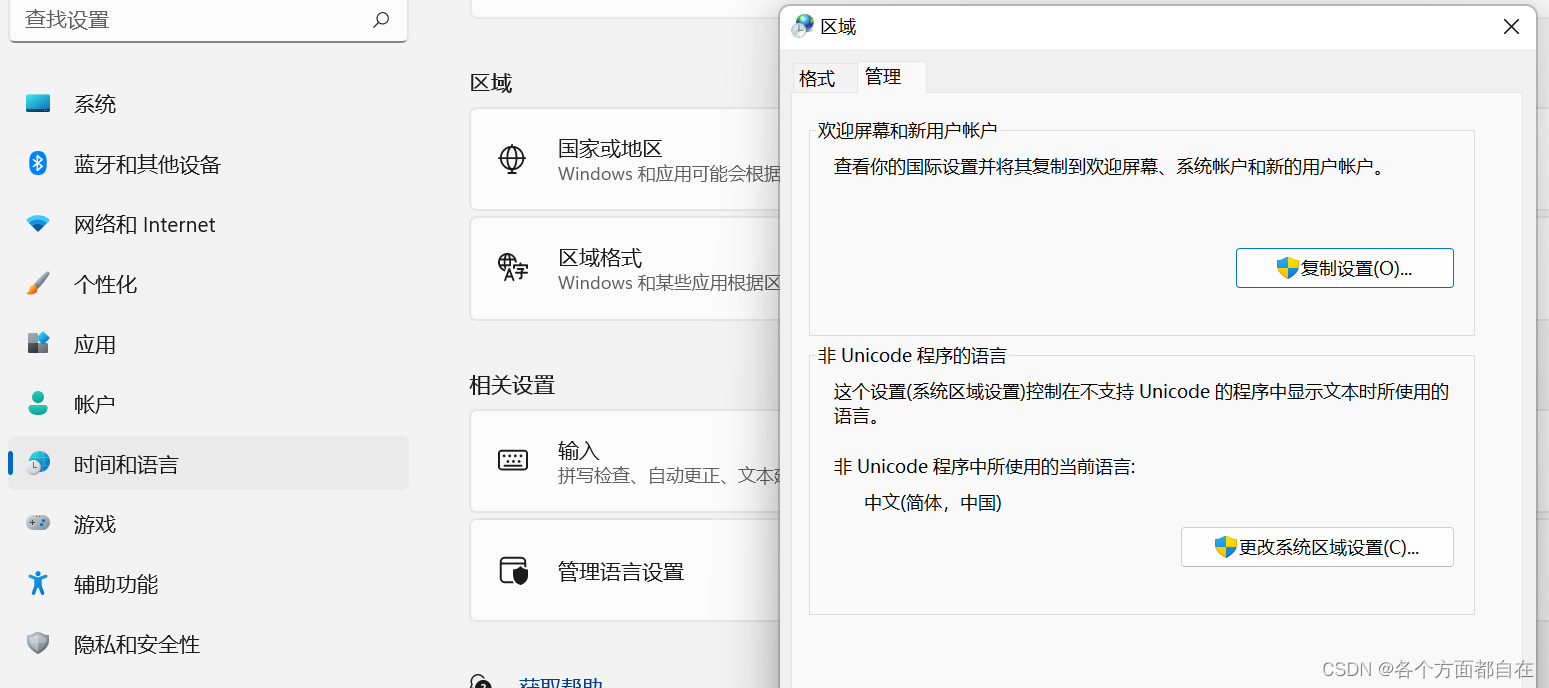Select the gamepad icon for 游戏

38,523
